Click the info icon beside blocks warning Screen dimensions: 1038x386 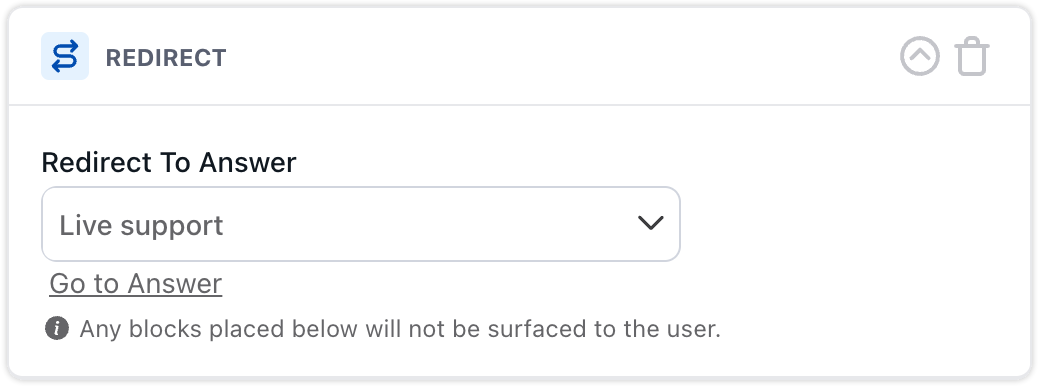click(x=57, y=328)
